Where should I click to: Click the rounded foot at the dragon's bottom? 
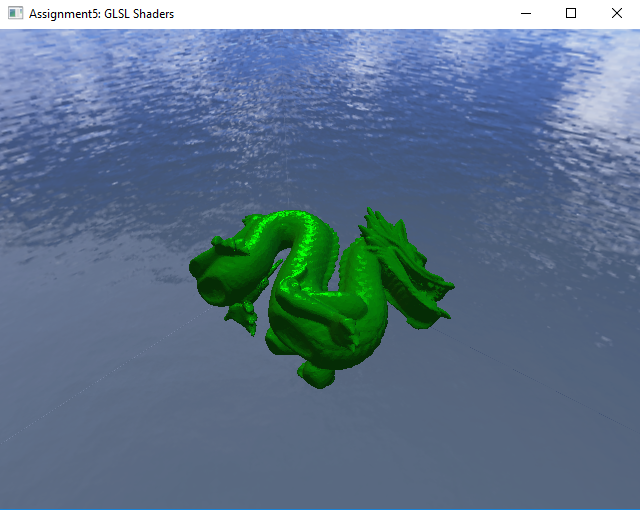coord(318,376)
